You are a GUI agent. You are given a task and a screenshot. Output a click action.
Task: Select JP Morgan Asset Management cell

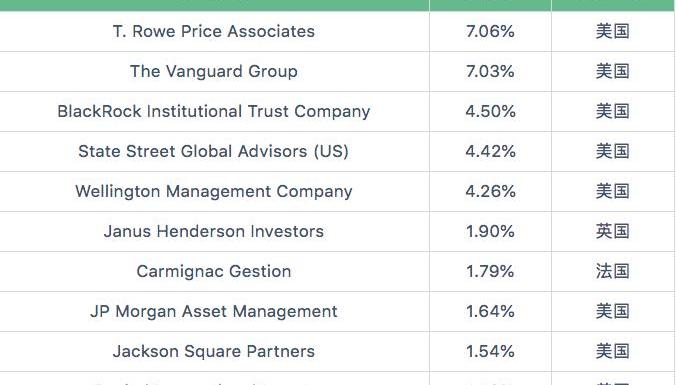click(x=214, y=312)
